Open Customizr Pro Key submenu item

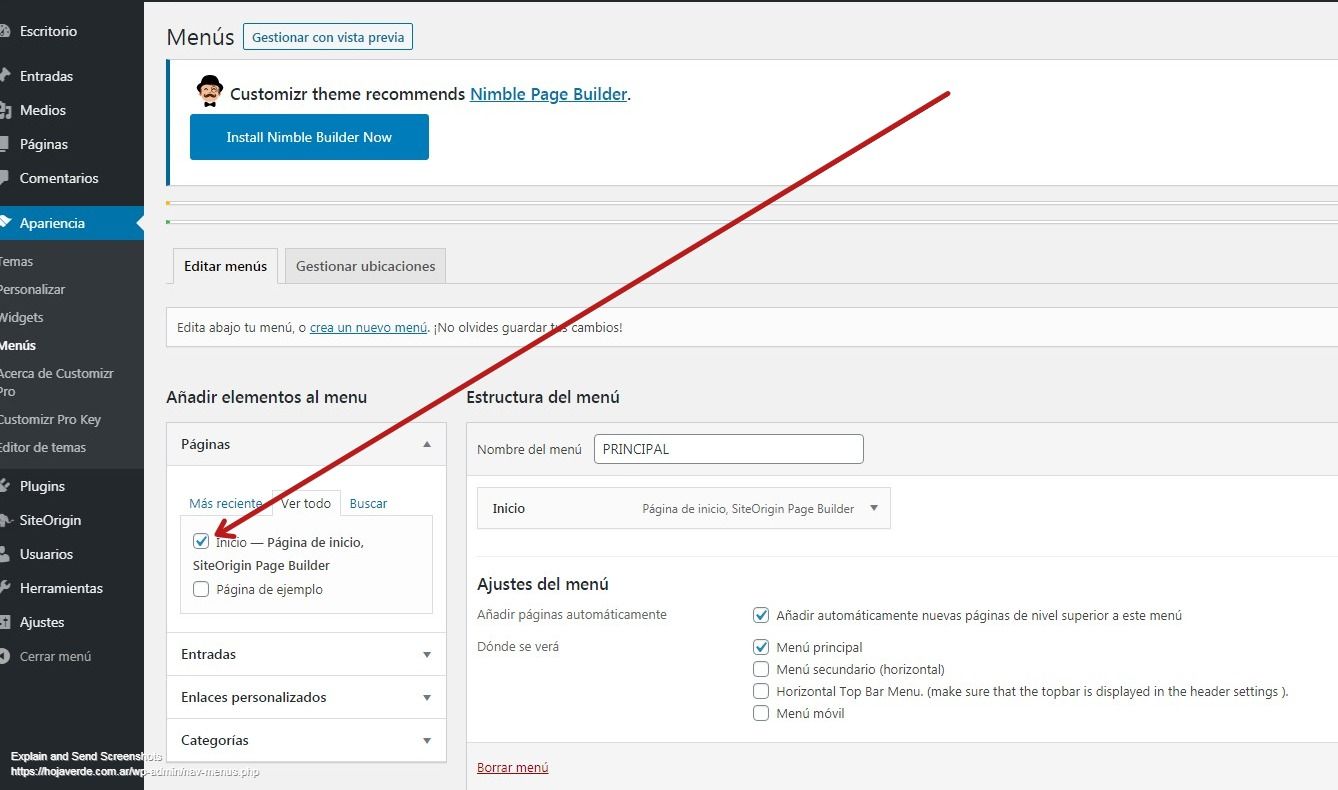tap(50, 419)
